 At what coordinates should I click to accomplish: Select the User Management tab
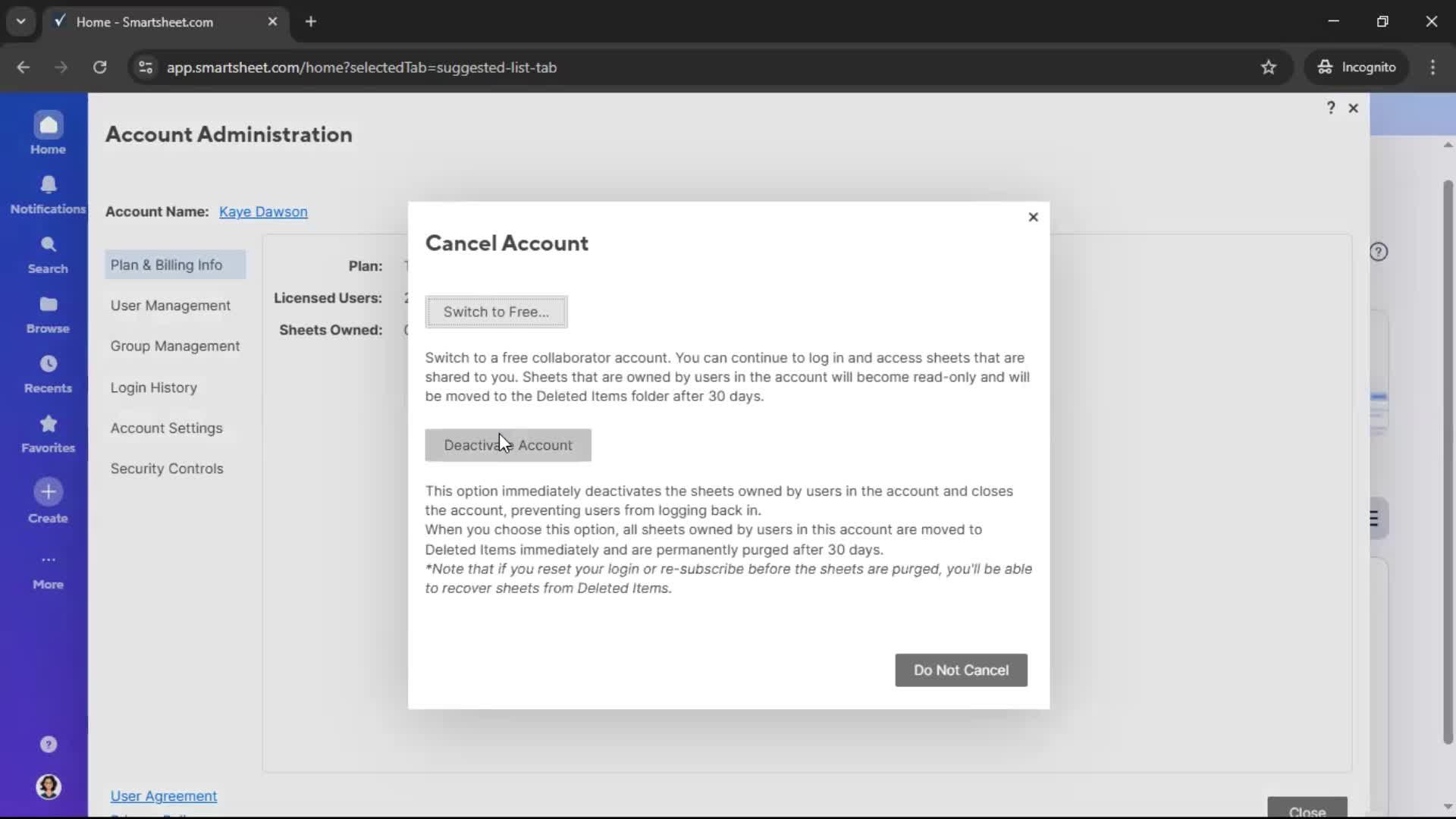pyautogui.click(x=170, y=306)
